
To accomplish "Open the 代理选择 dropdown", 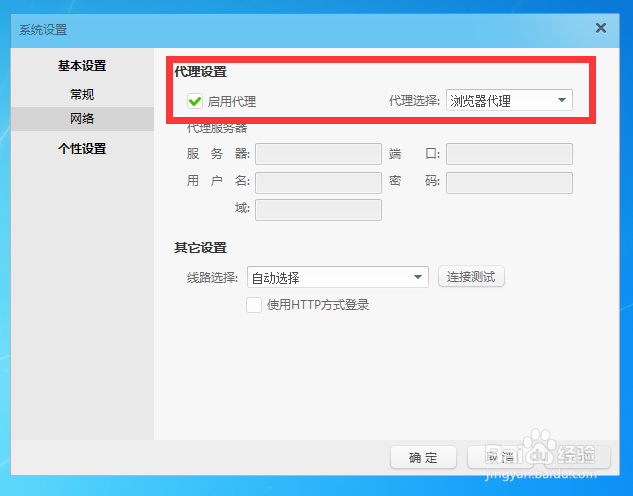I will pyautogui.click(x=509, y=100).
